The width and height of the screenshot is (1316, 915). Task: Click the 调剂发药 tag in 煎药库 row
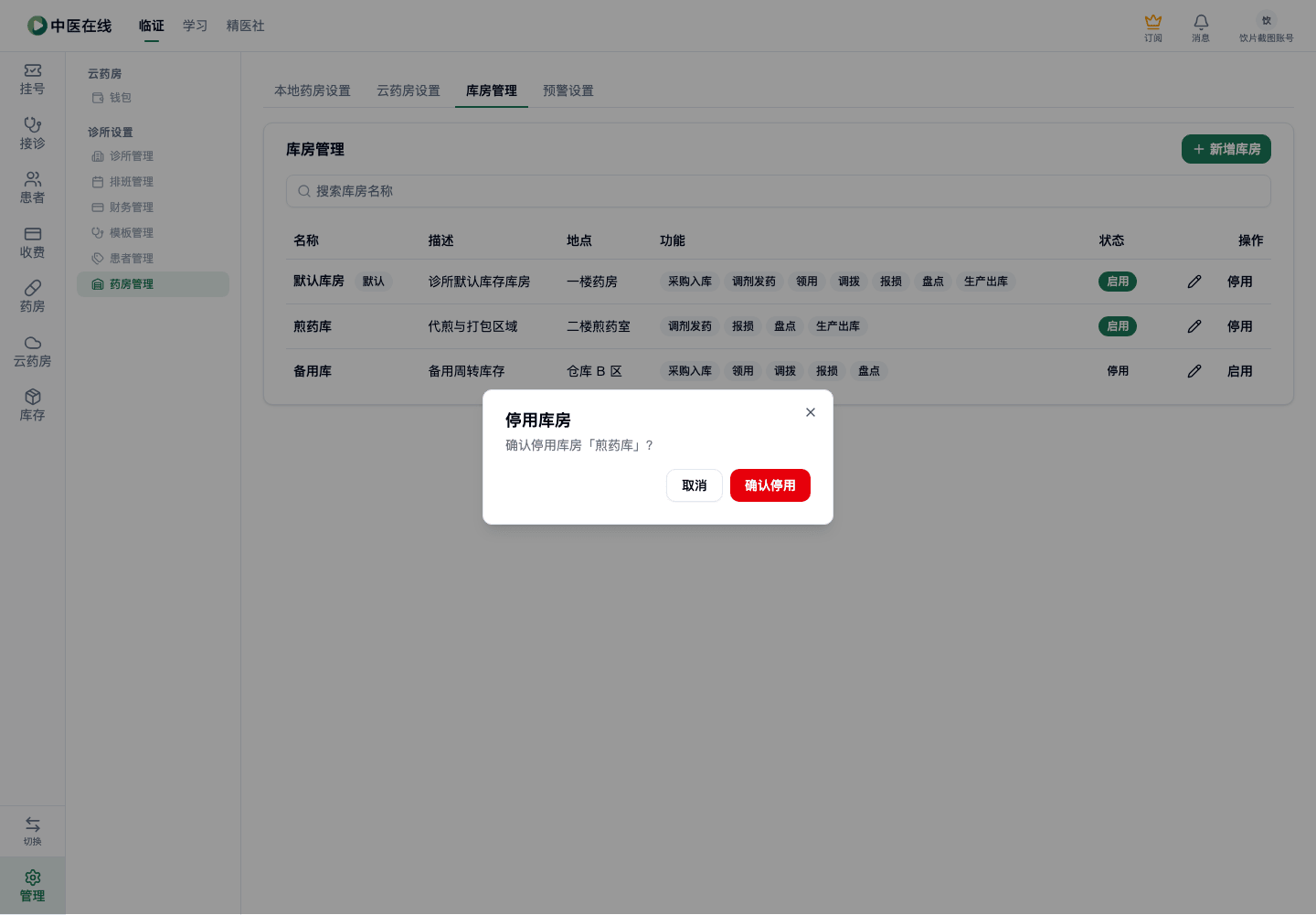coord(690,326)
